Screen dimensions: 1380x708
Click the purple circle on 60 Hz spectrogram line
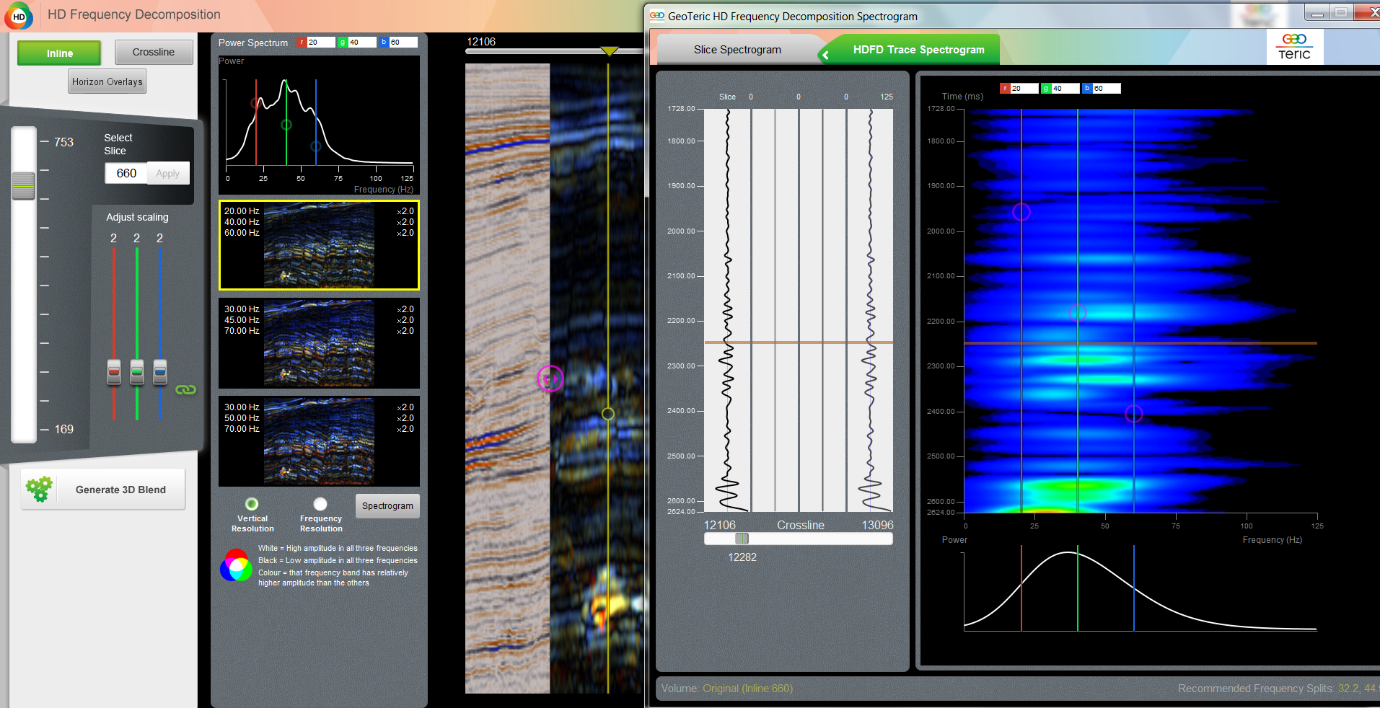(x=1133, y=413)
